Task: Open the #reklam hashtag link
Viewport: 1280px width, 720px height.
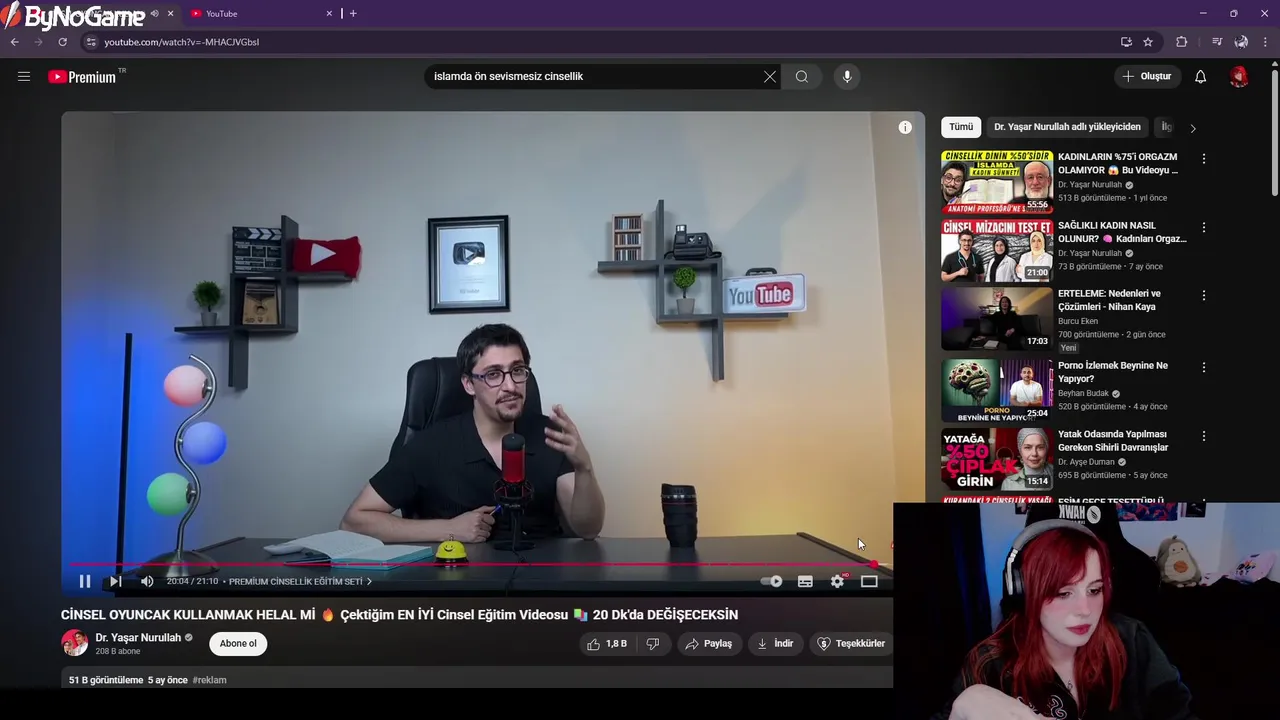Action: point(209,680)
